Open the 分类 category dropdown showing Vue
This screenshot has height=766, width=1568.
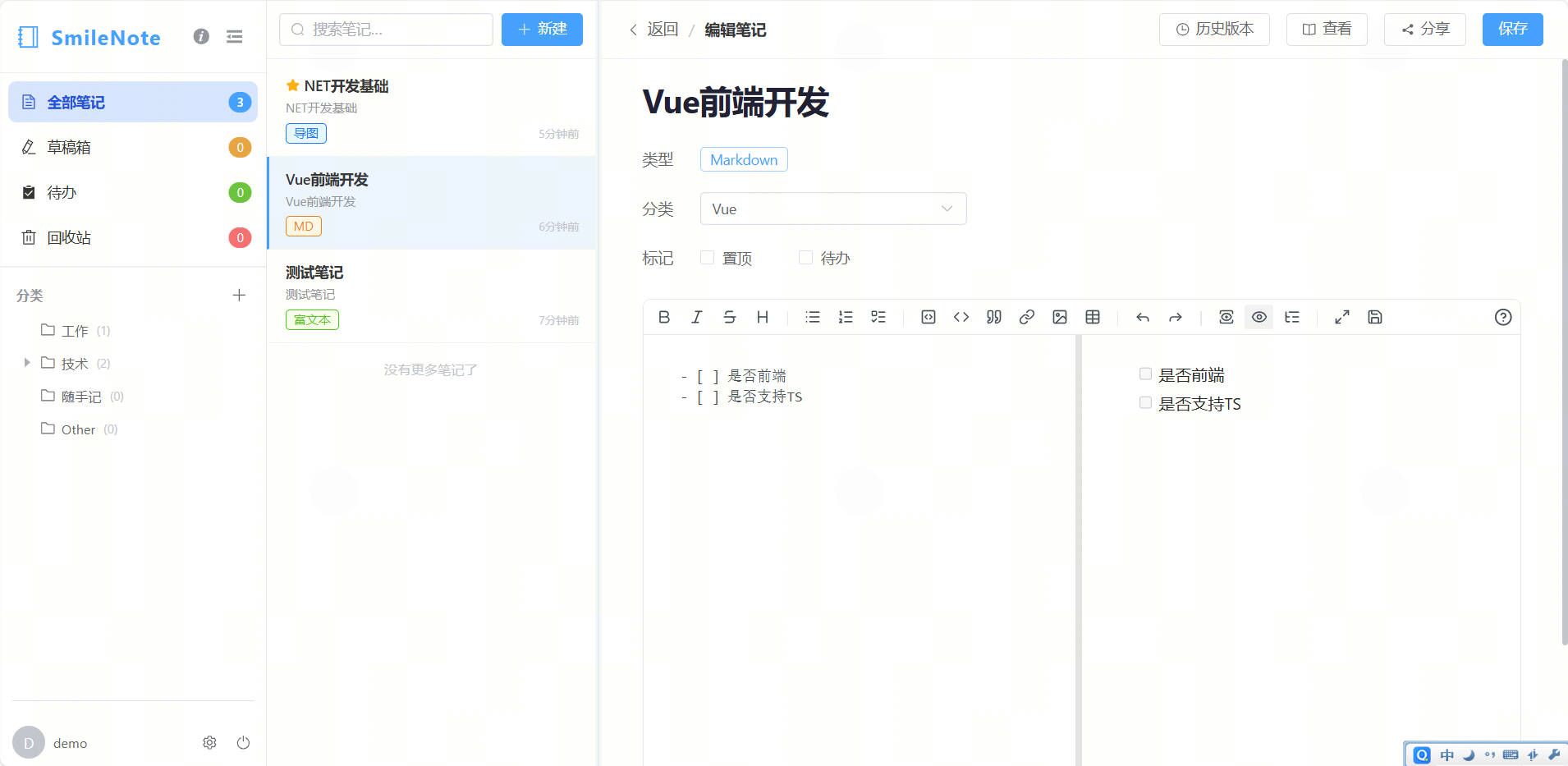[x=833, y=209]
